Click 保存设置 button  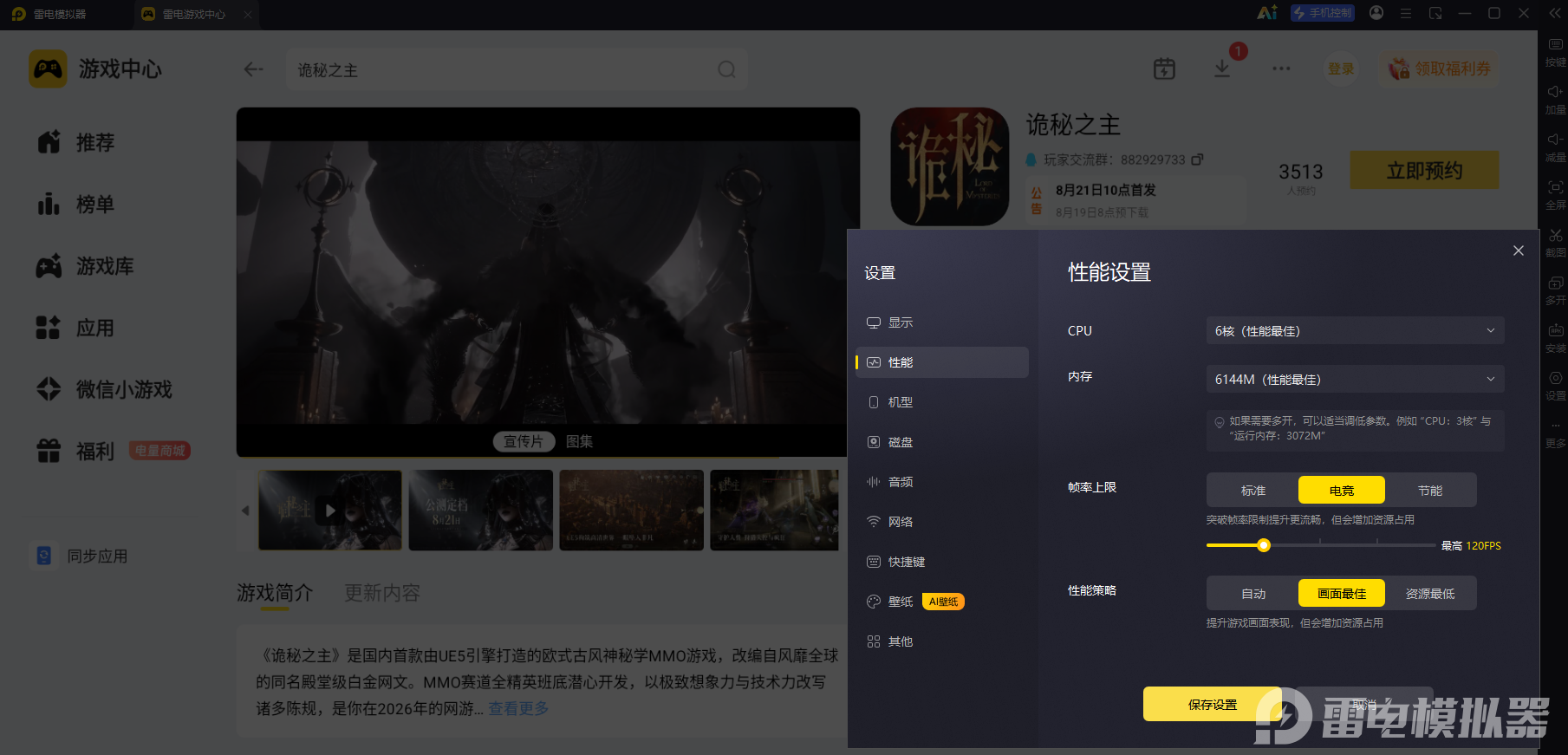pyautogui.click(x=1213, y=705)
